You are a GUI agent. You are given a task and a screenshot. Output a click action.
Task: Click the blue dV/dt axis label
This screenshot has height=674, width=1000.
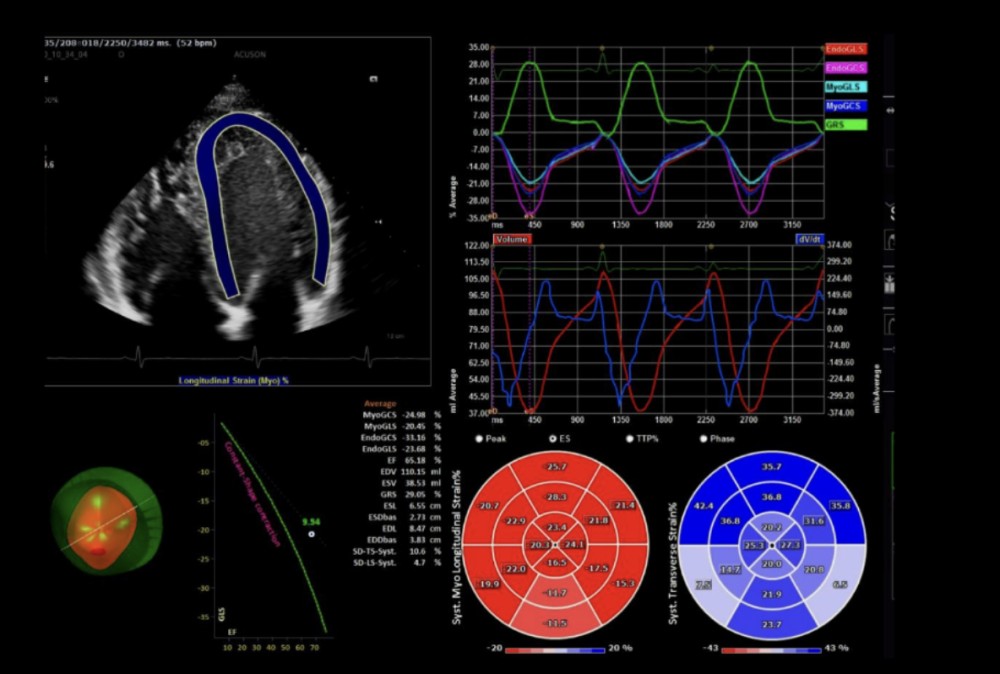pos(808,240)
